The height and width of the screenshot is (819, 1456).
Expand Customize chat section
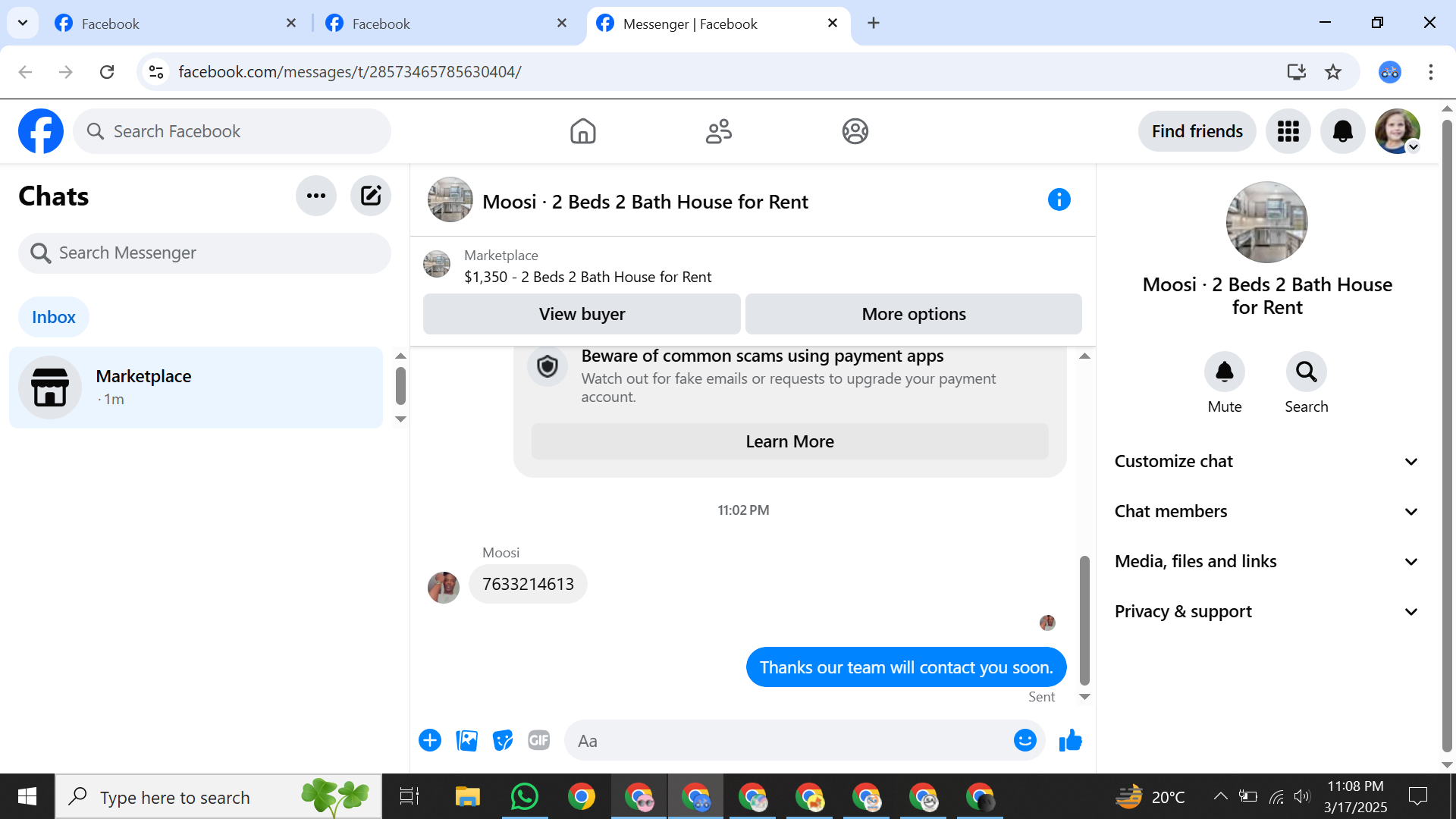pos(1266,461)
